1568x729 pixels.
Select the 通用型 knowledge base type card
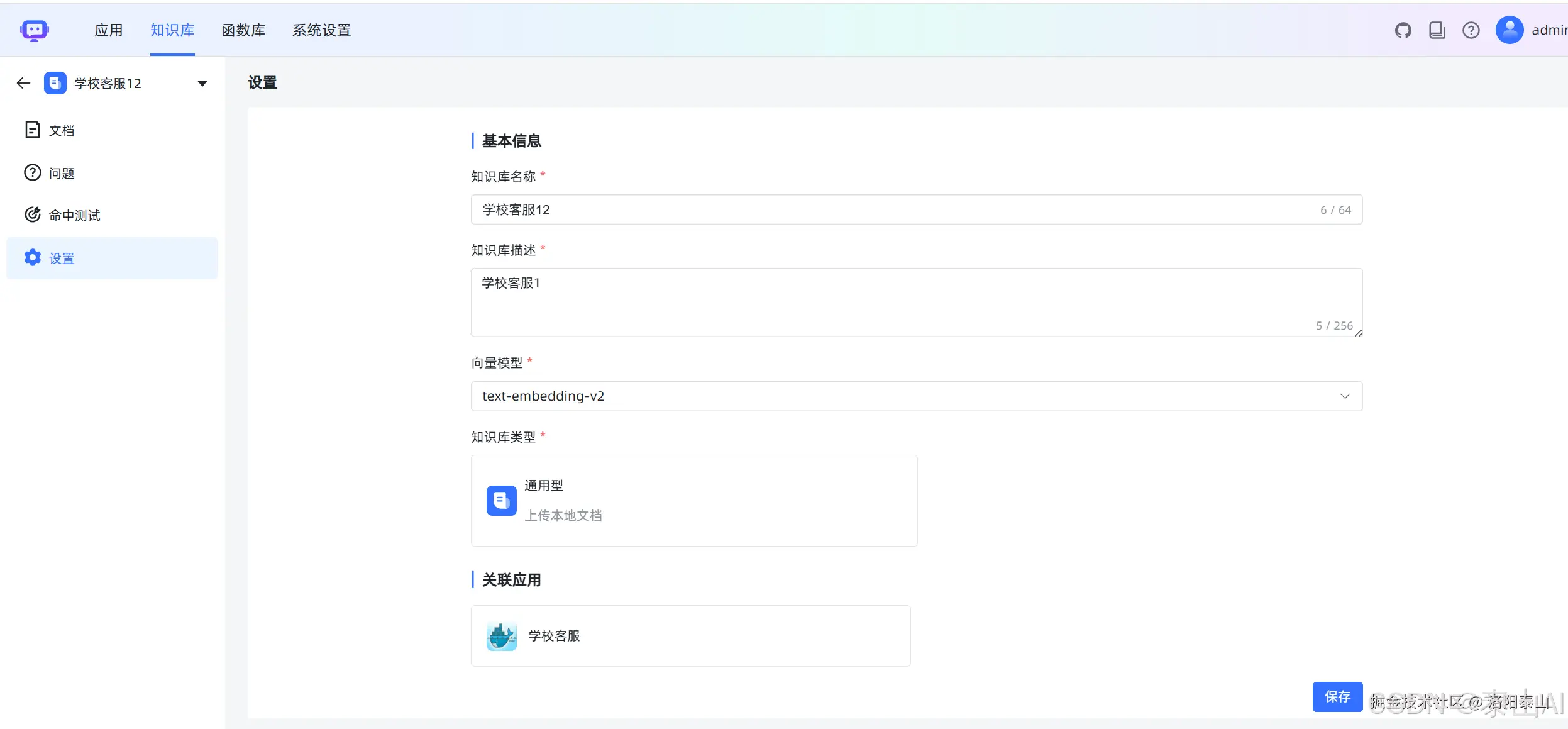coord(693,500)
